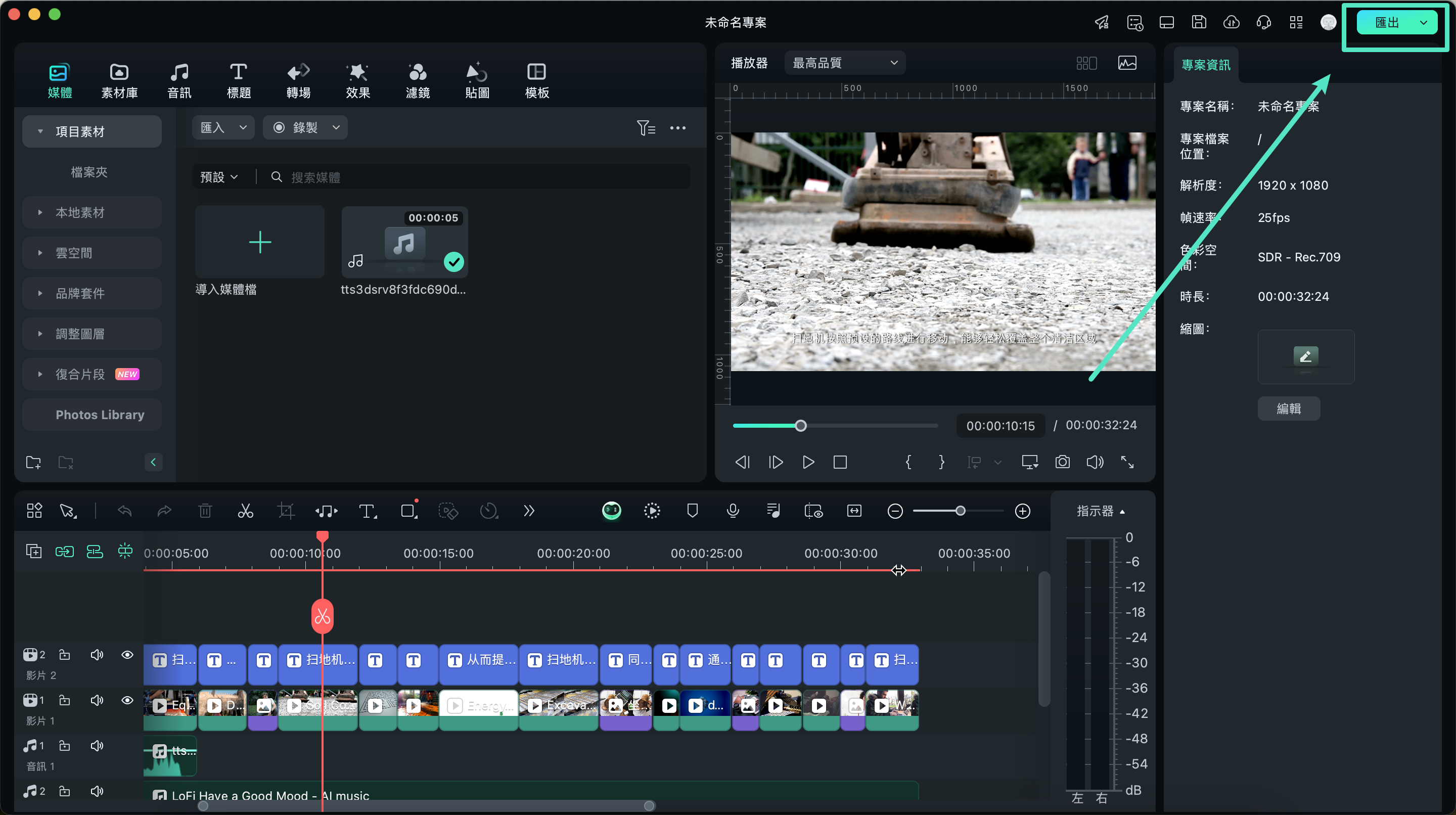
Task: Open the 預設 sort dropdown
Action: point(219,177)
